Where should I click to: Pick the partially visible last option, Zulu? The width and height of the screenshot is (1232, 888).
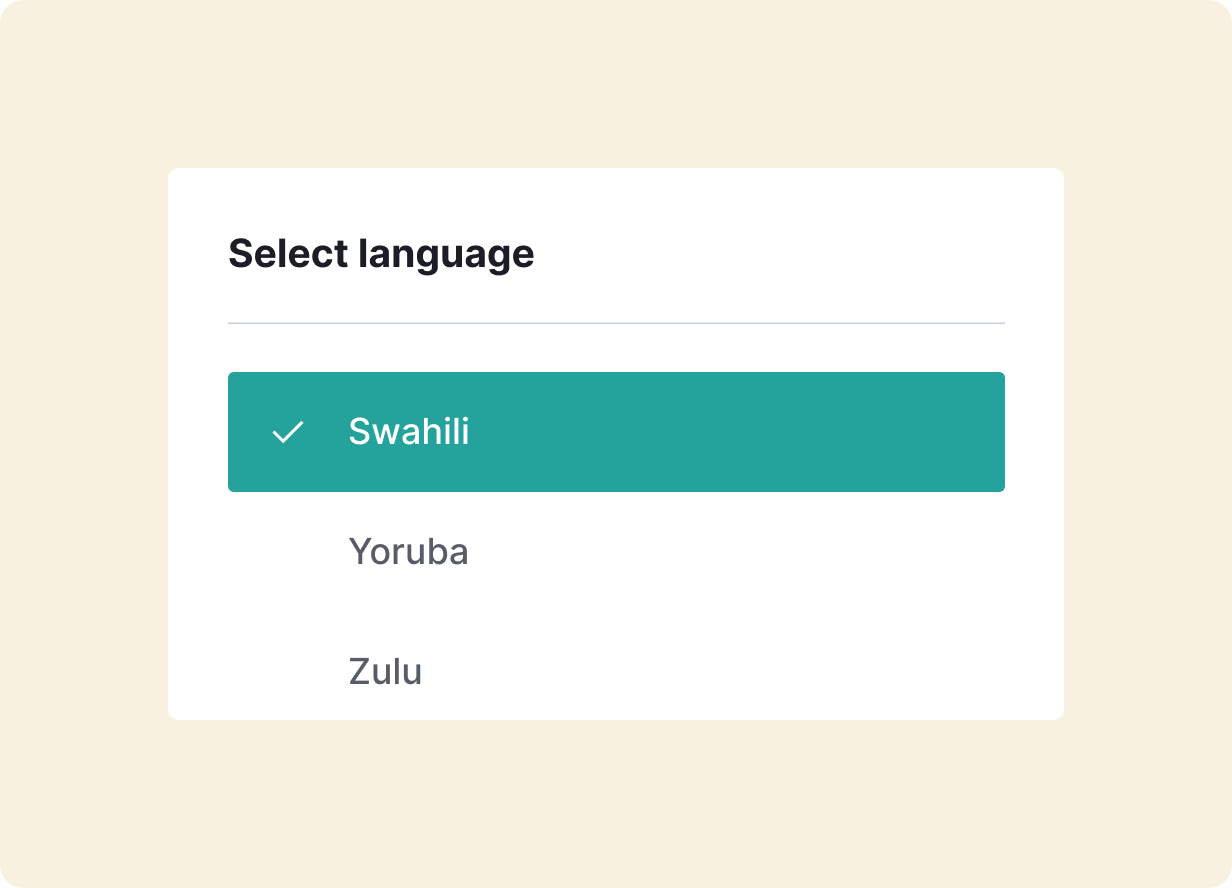coord(385,671)
